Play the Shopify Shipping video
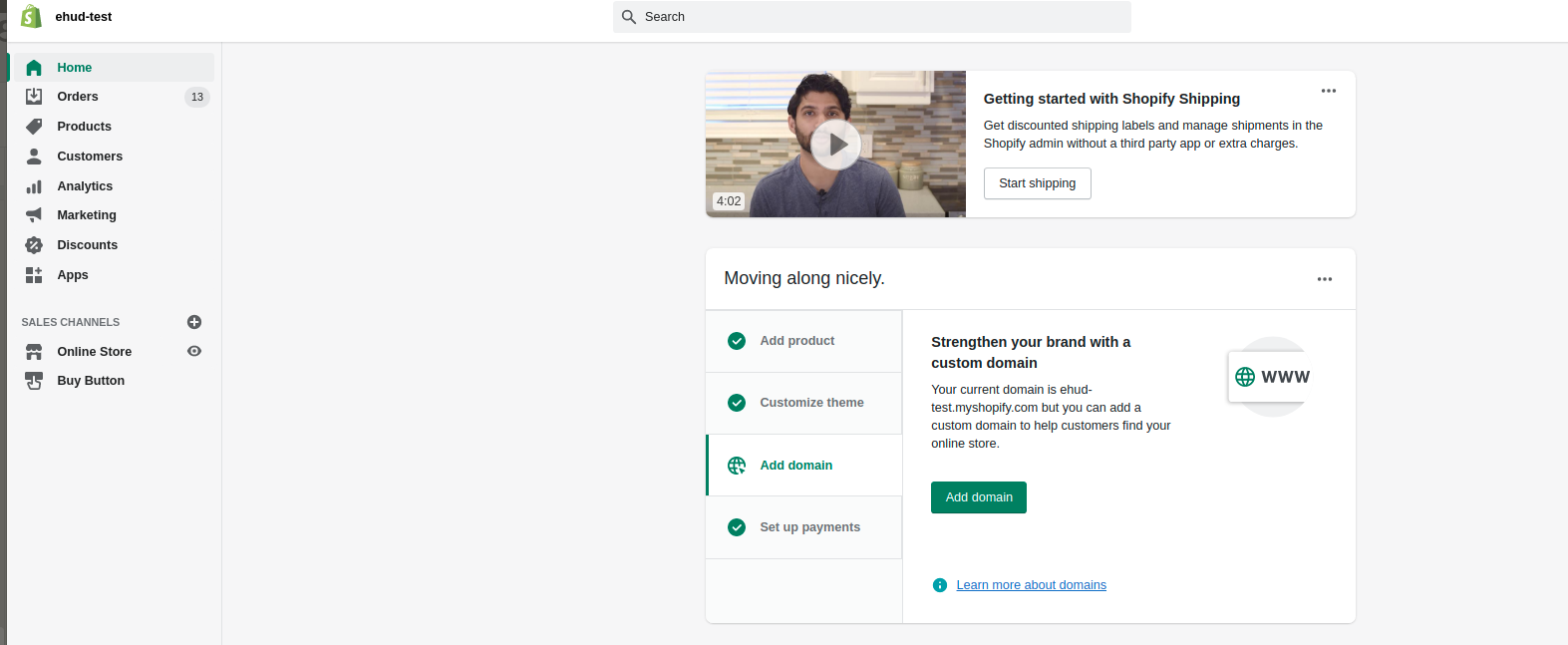 pyautogui.click(x=835, y=145)
